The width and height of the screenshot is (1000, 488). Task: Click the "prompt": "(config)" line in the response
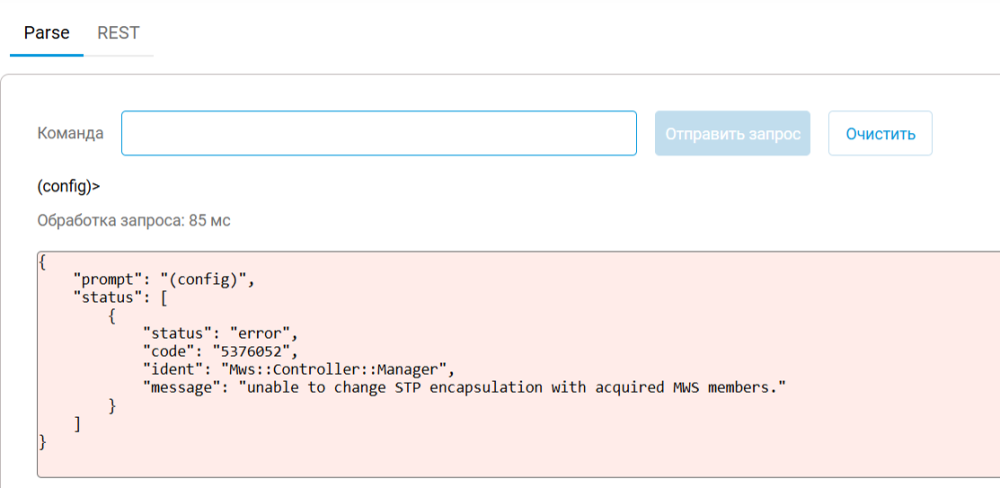[164, 279]
